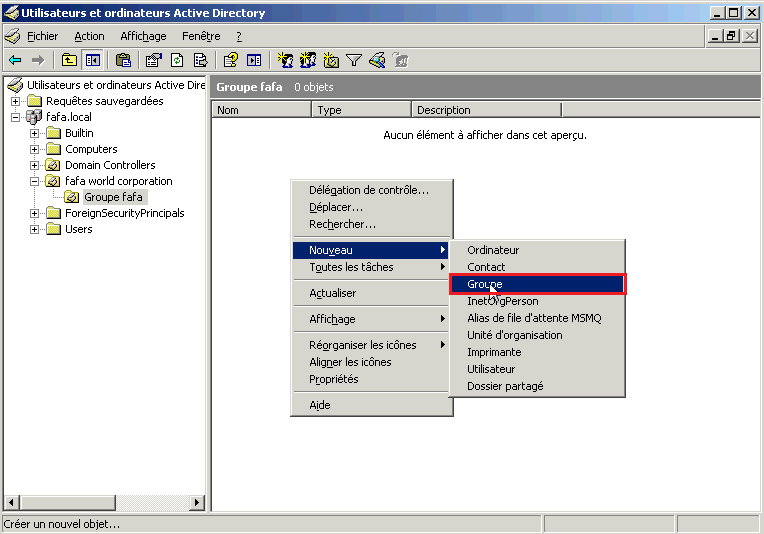Choose Groupe in the Nouveau submenu
The image size is (764, 534).
click(x=537, y=284)
